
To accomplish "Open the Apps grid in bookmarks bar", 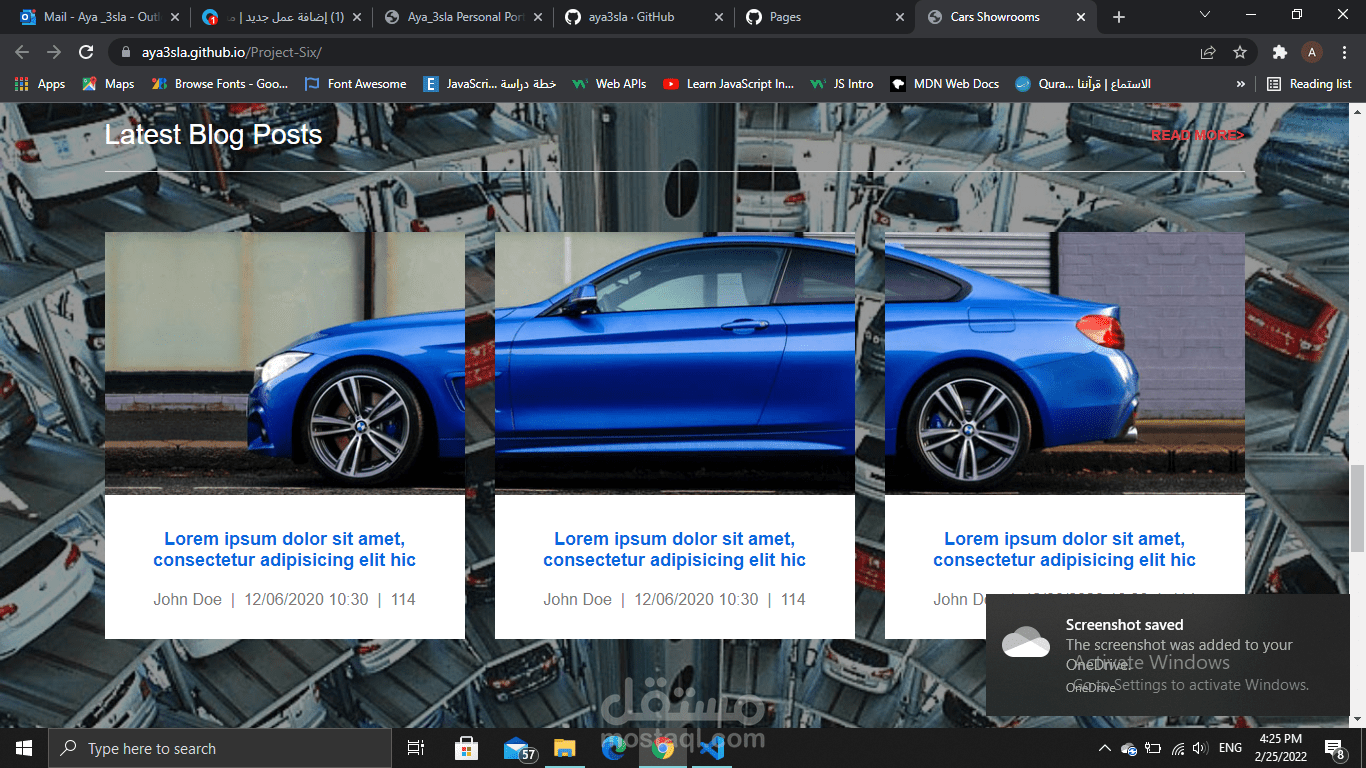I will 40,84.
